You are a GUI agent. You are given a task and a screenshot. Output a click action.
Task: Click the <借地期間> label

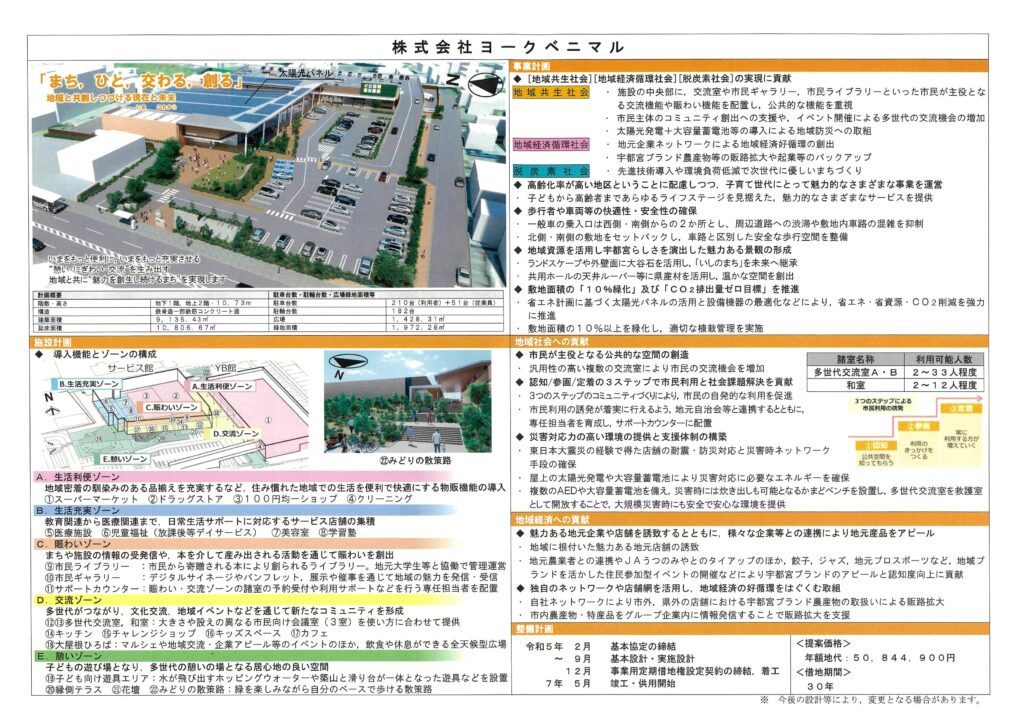pos(823,672)
